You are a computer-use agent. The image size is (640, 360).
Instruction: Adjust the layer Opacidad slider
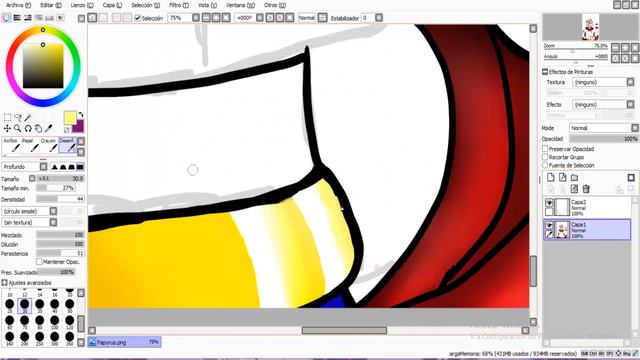click(604, 139)
